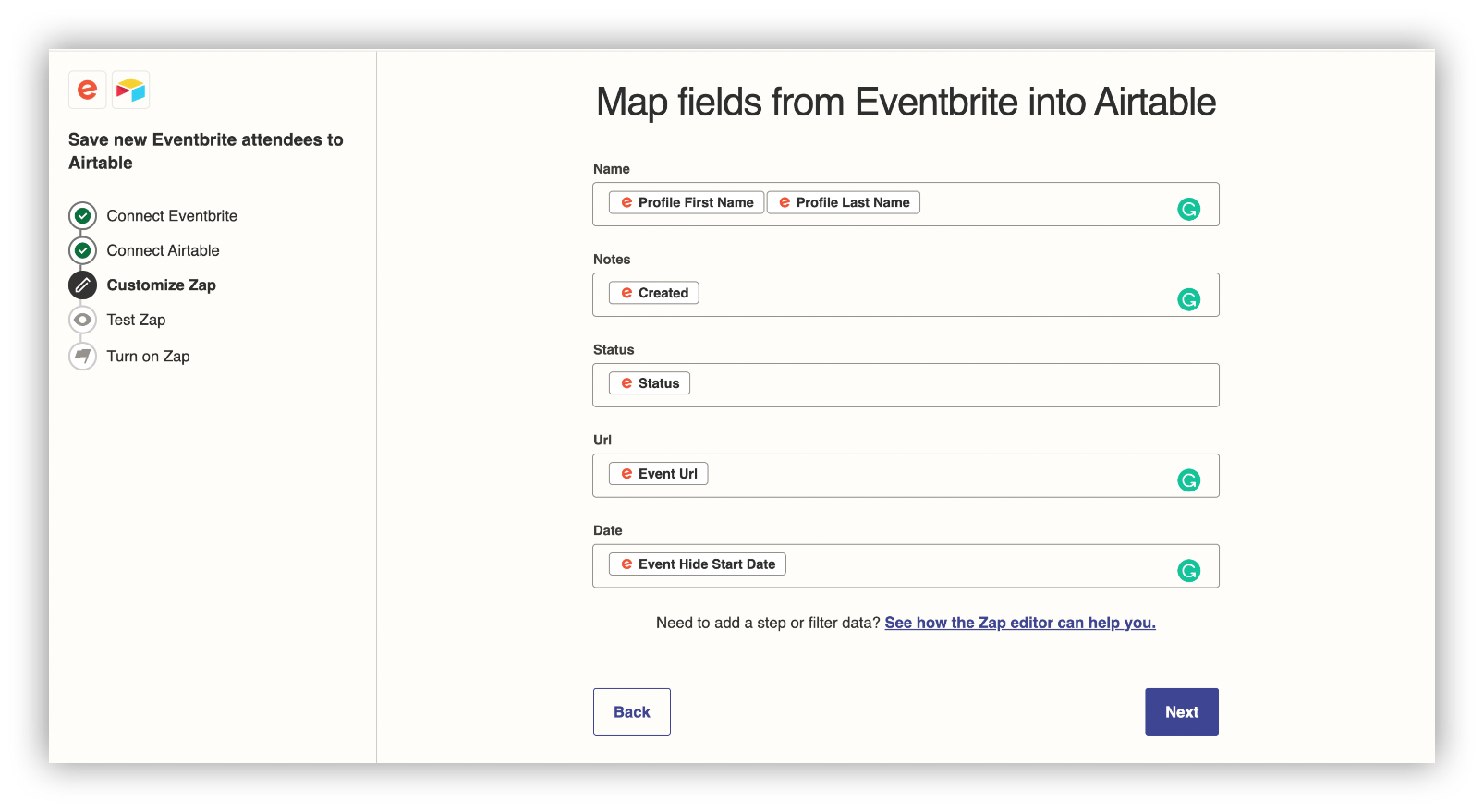1484x812 pixels.
Task: Click the Airtable logo icon in the sidebar
Action: pyautogui.click(x=131, y=90)
